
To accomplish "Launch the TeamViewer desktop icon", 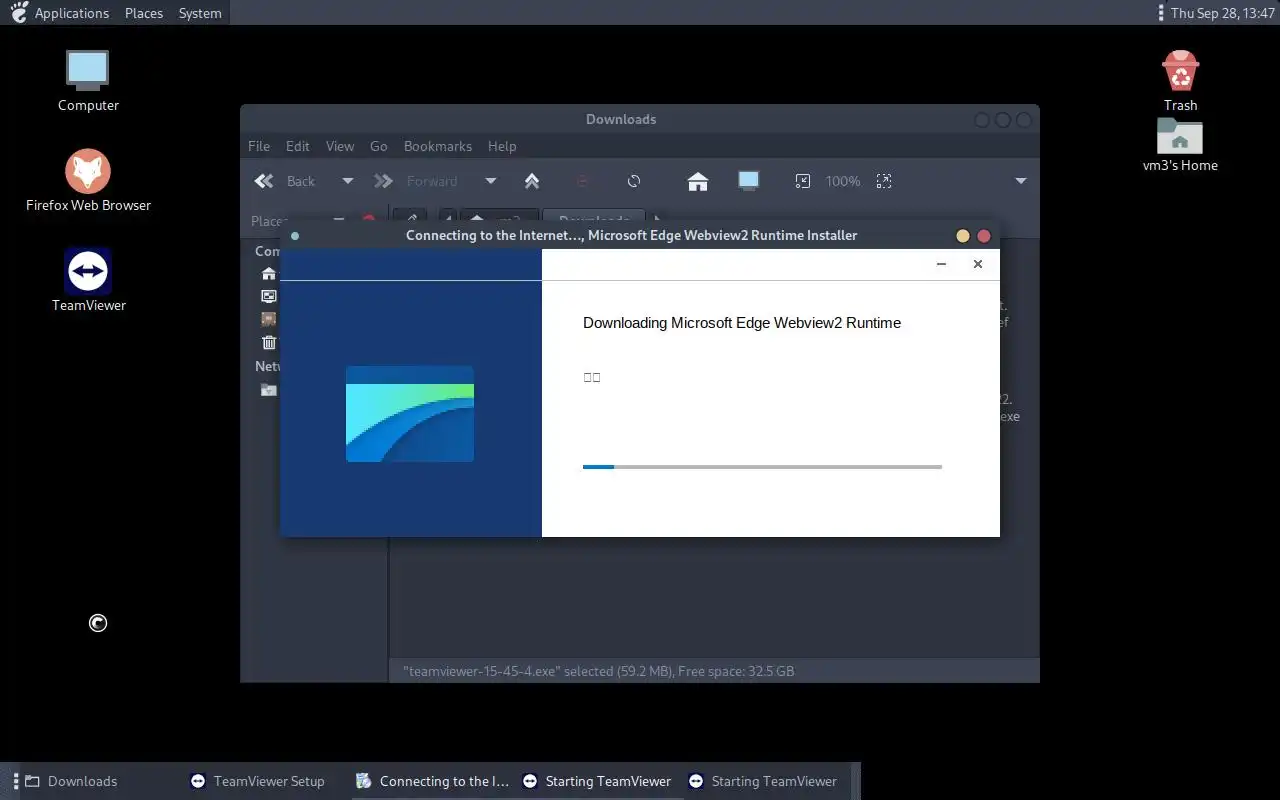I will pos(88,281).
